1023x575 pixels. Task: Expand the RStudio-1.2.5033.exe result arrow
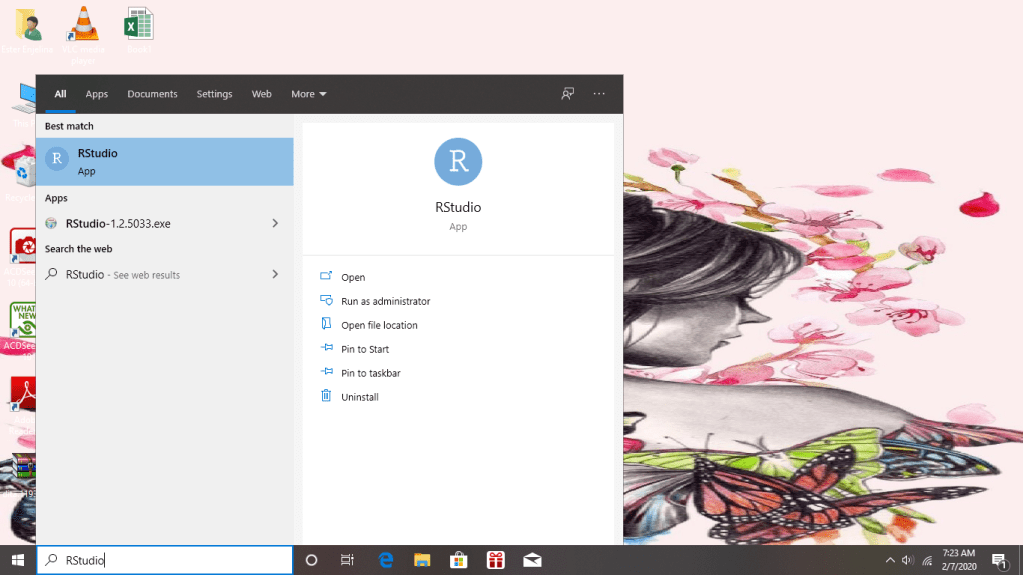click(275, 223)
